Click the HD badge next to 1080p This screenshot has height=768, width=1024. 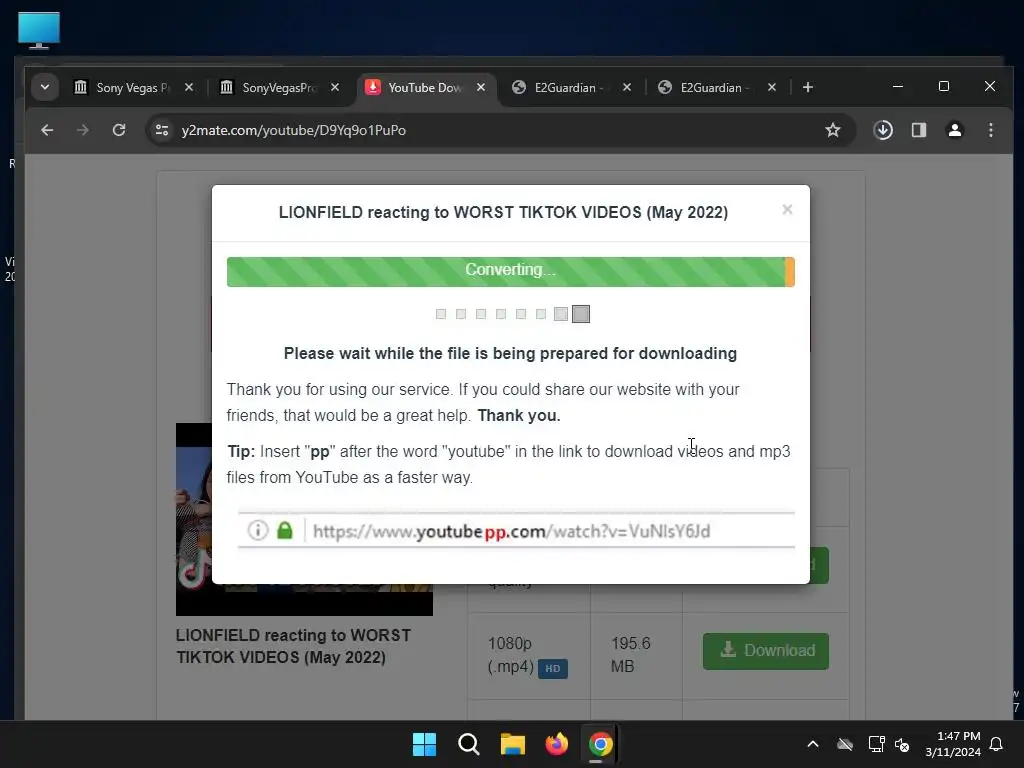[552, 669]
